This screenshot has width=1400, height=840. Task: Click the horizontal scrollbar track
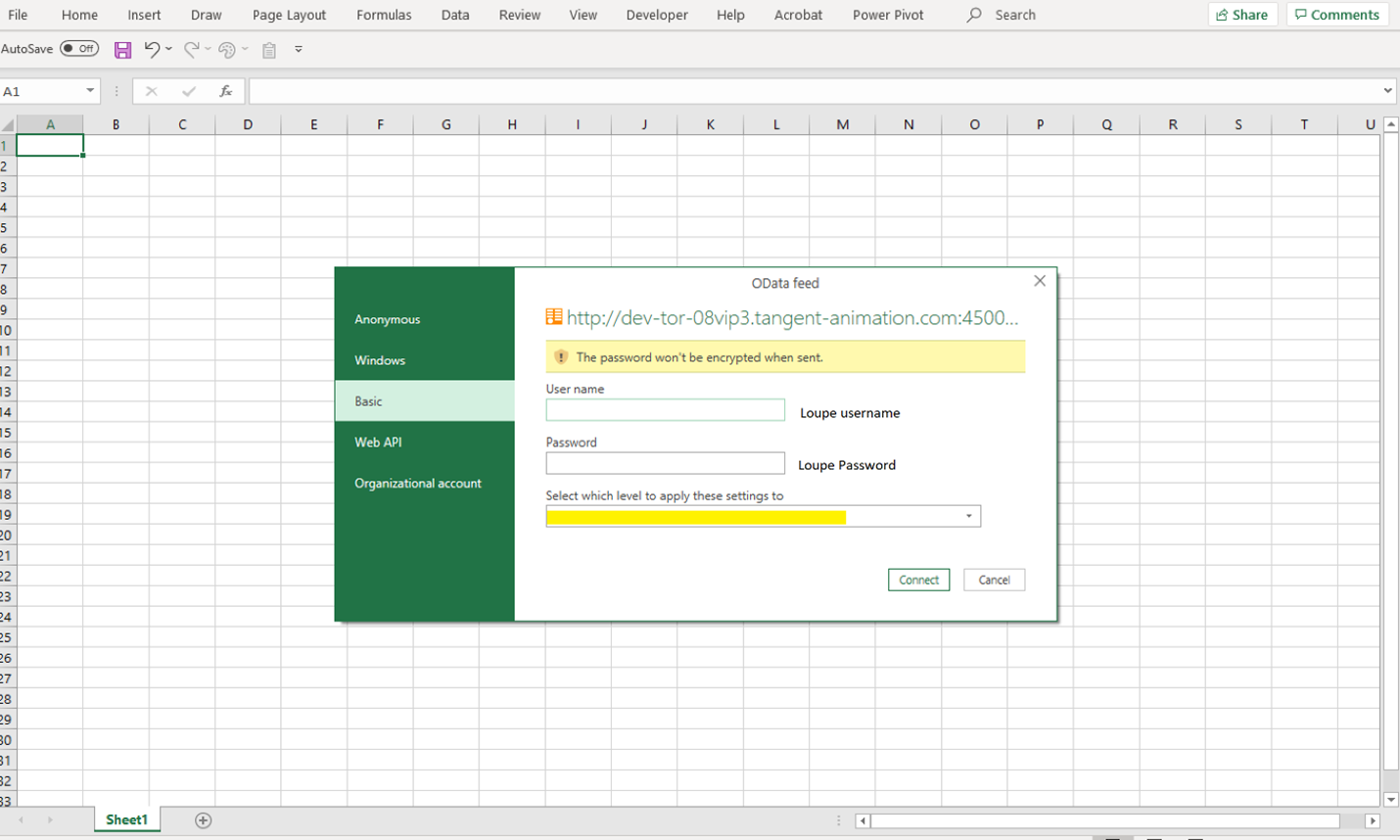click(x=1353, y=820)
